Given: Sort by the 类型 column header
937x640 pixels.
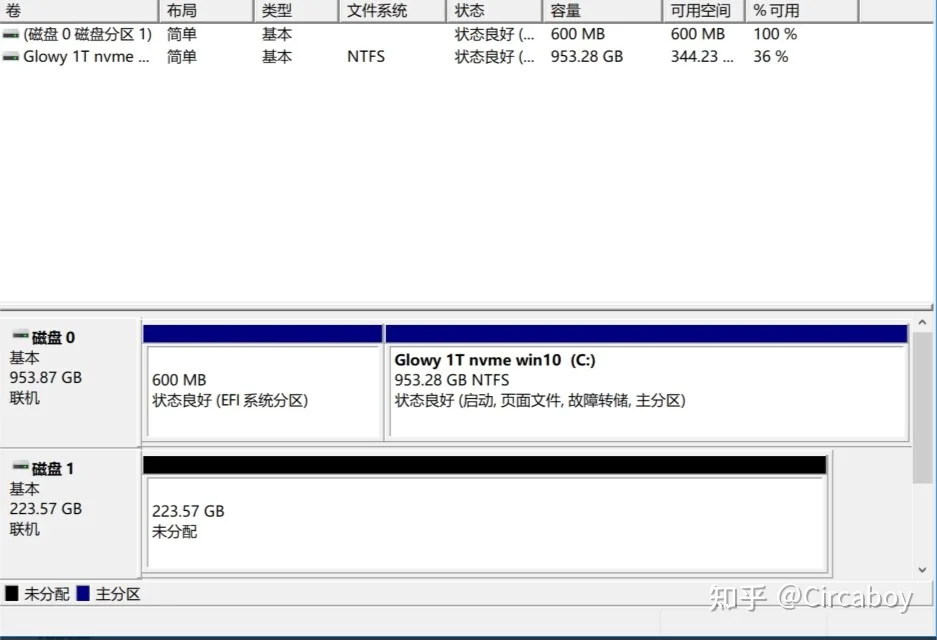Looking at the screenshot, I should click(x=296, y=11).
